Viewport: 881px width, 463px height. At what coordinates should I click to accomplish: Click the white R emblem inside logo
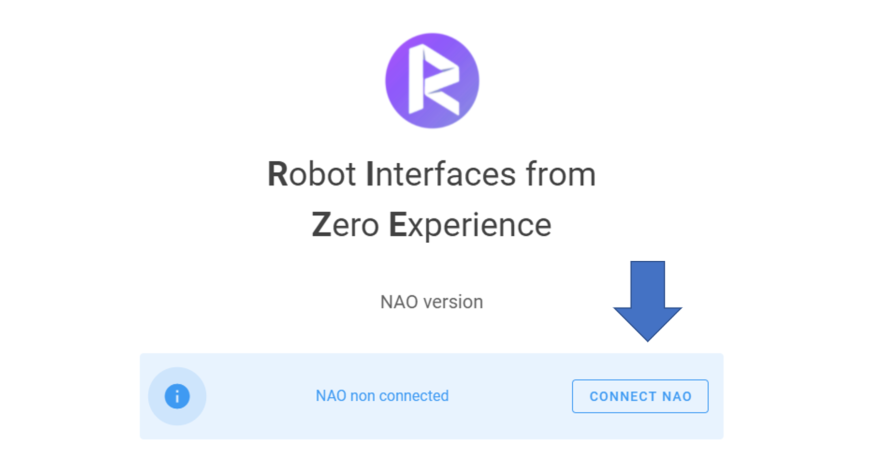(433, 79)
